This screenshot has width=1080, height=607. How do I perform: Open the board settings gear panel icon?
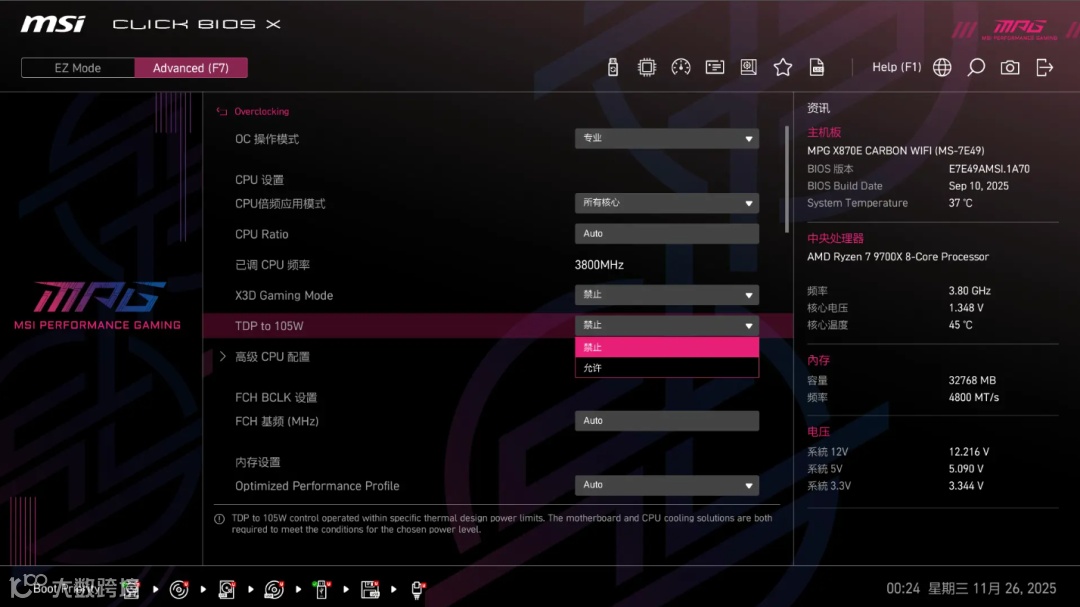(749, 68)
